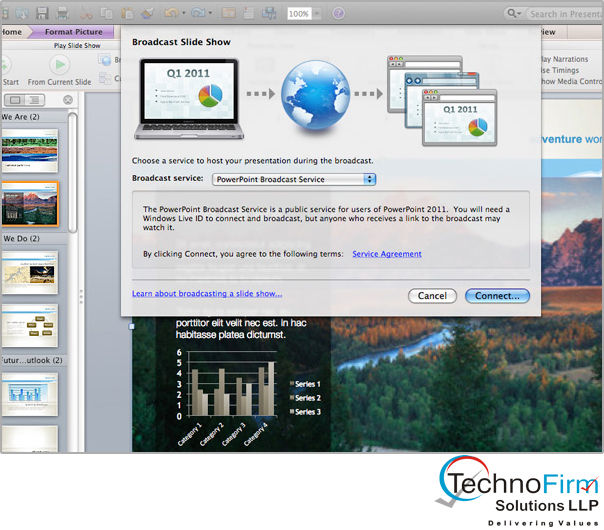Switch to outline view in pane
This screenshot has width=604, height=530.
[x=35, y=100]
